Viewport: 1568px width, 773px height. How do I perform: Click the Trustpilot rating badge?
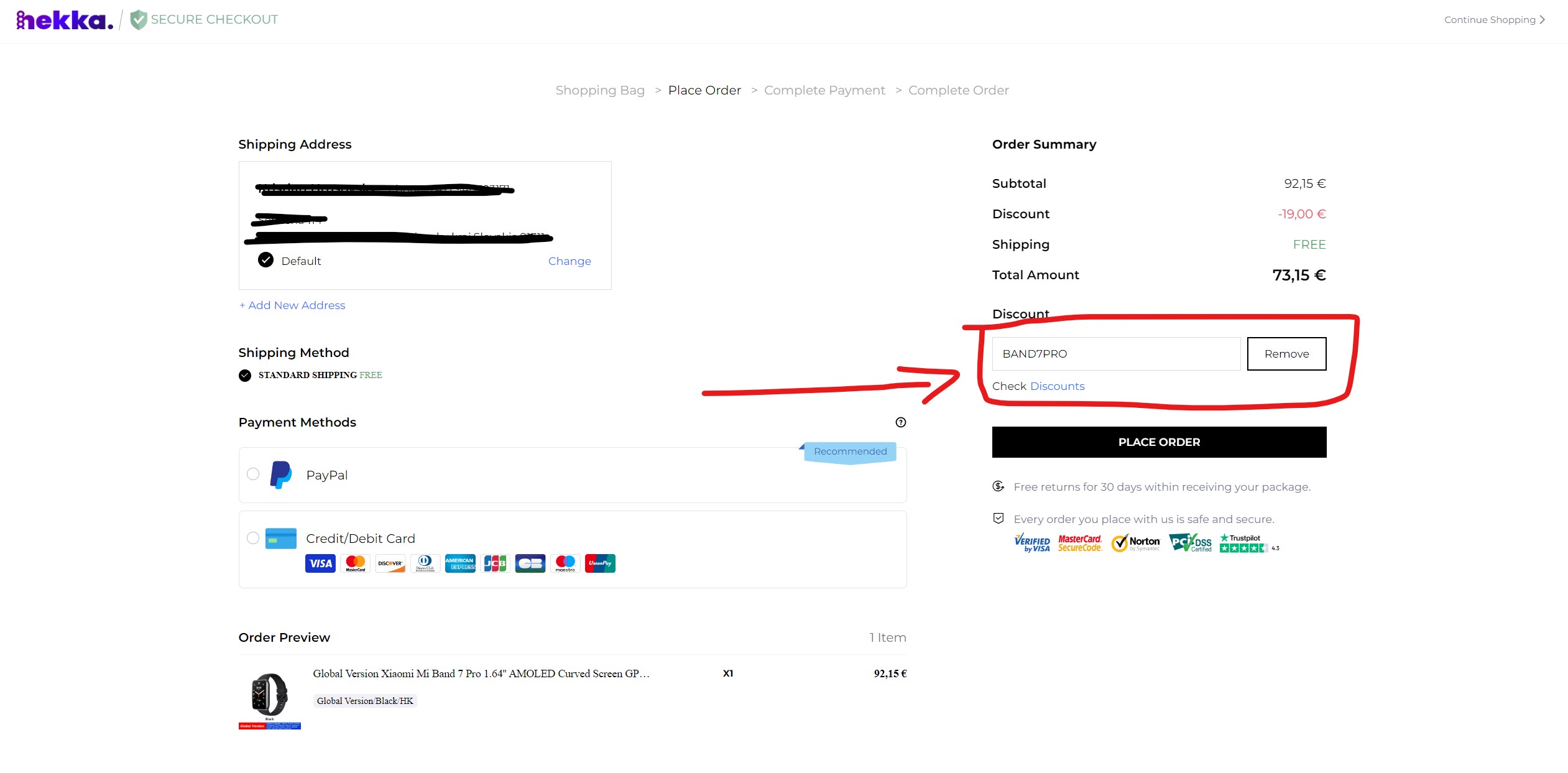[x=1250, y=543]
